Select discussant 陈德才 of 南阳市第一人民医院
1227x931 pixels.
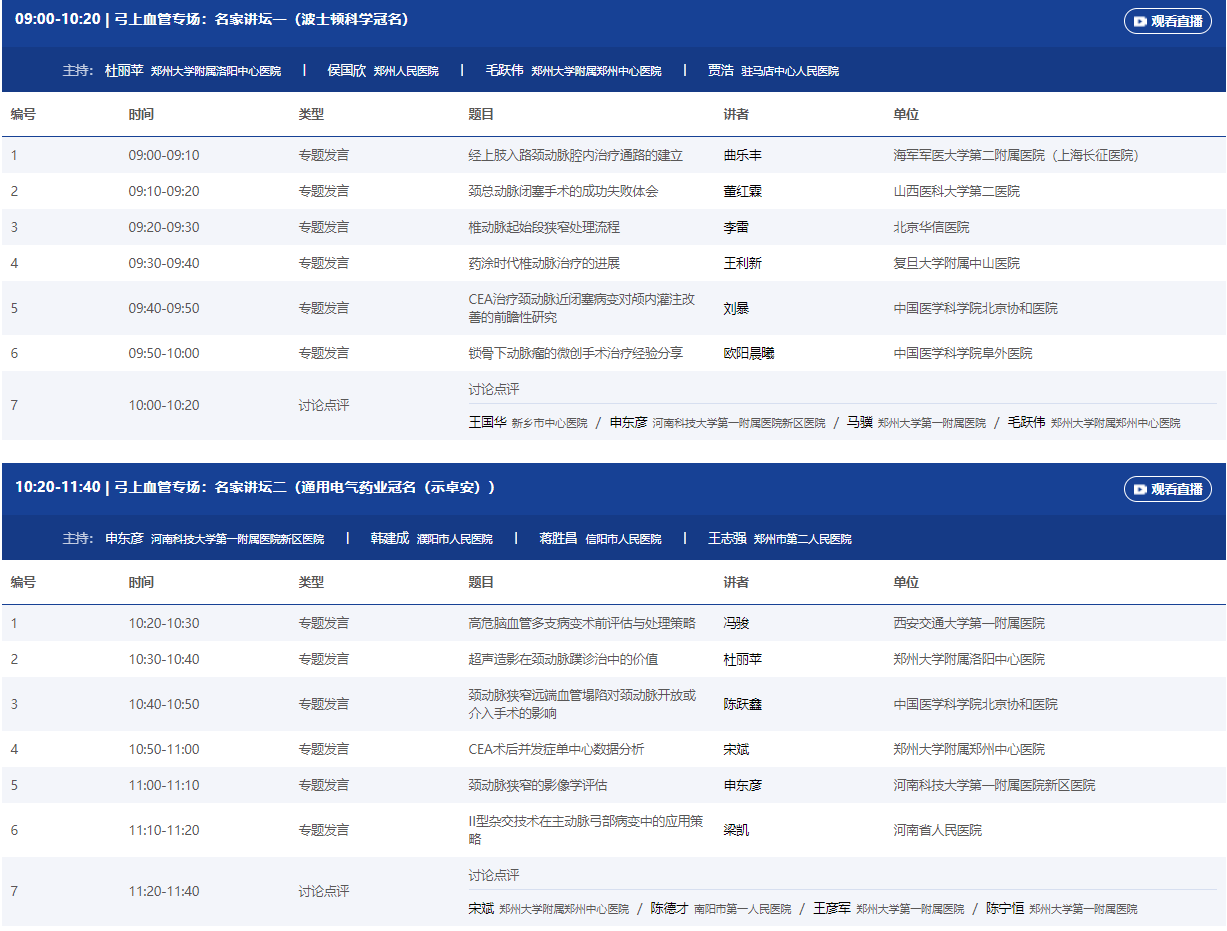(x=720, y=909)
